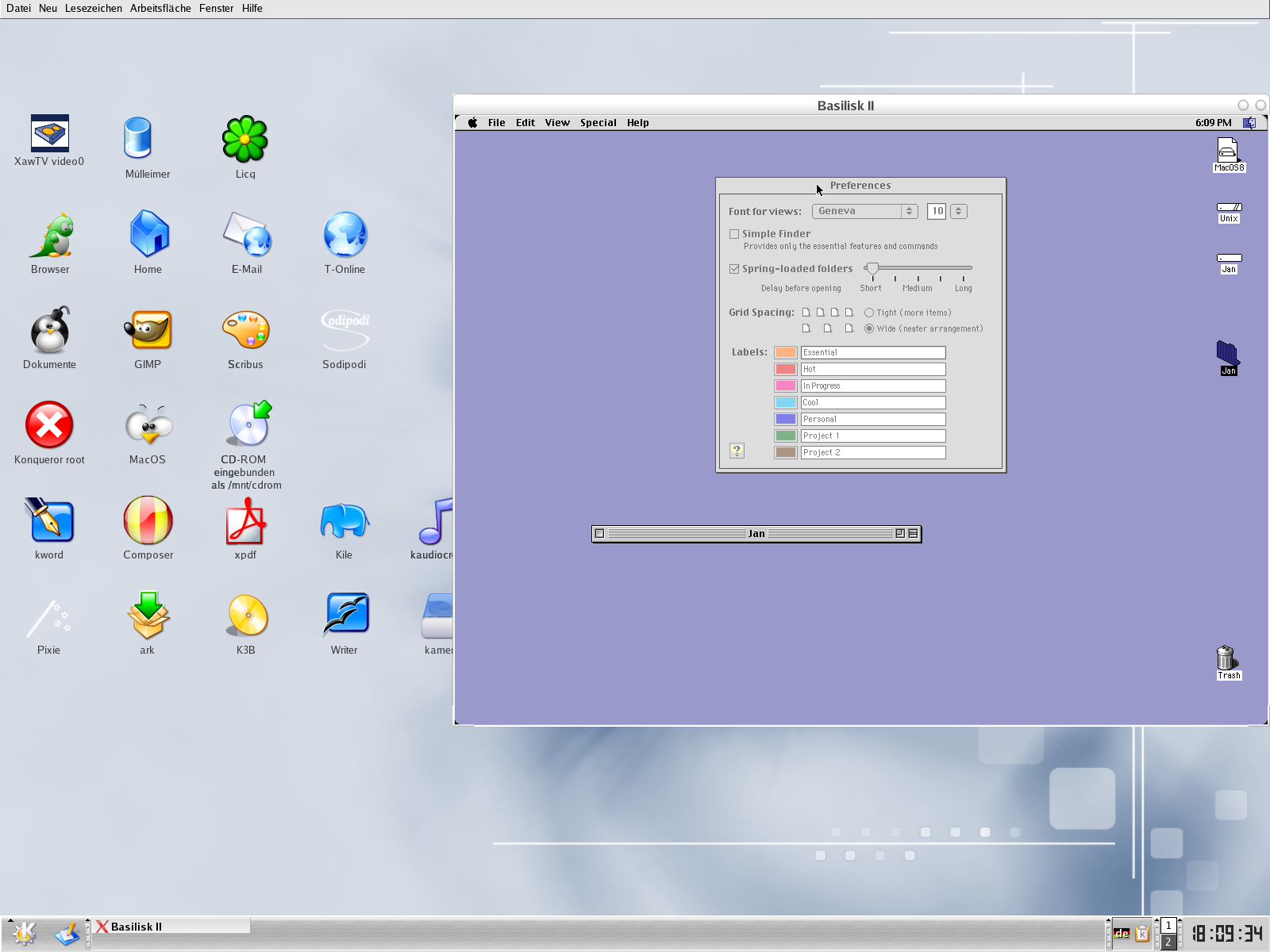
Task: Open the Geneva font dropdown
Action: coord(864,211)
